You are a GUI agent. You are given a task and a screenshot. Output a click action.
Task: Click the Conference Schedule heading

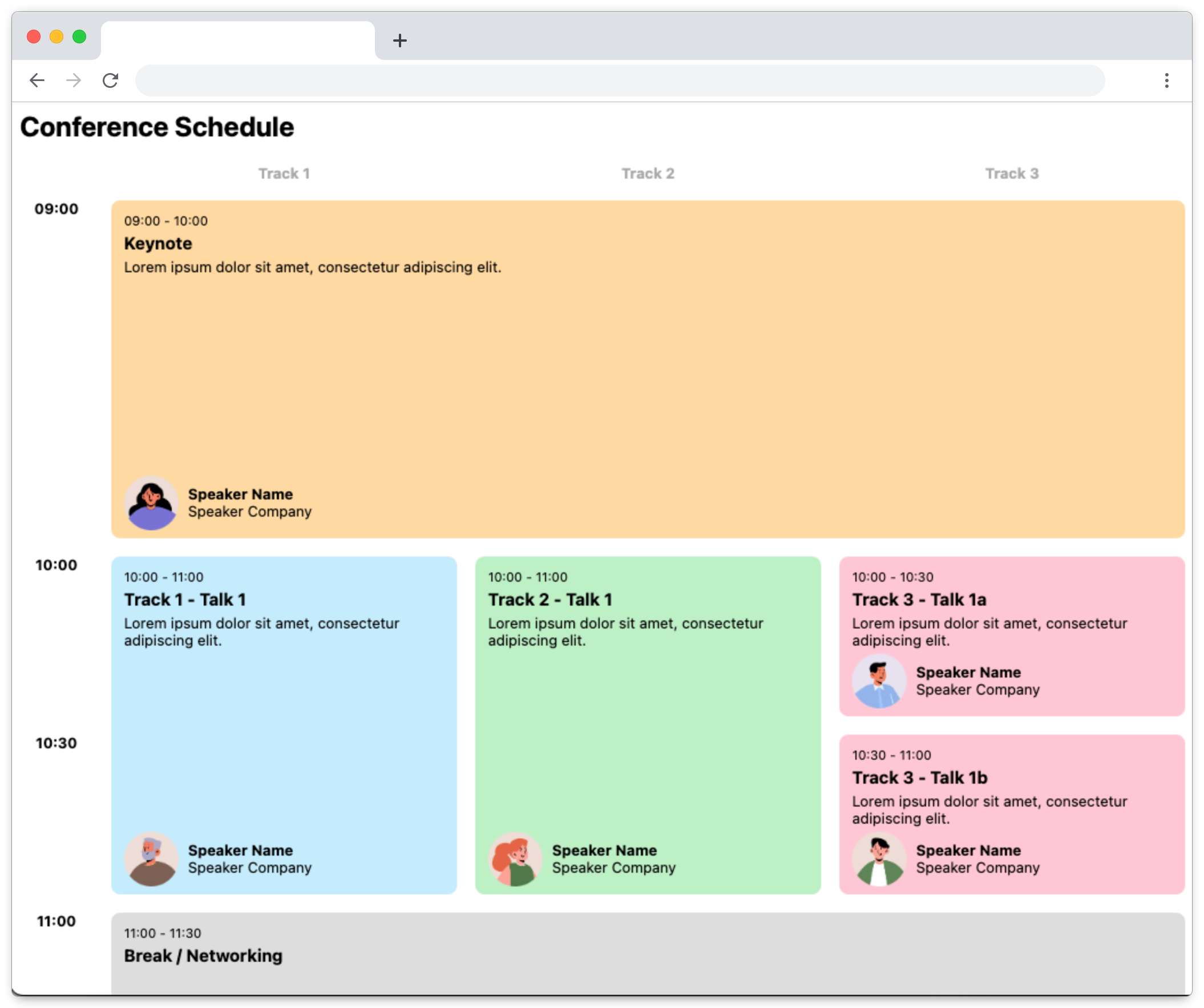[x=157, y=126]
